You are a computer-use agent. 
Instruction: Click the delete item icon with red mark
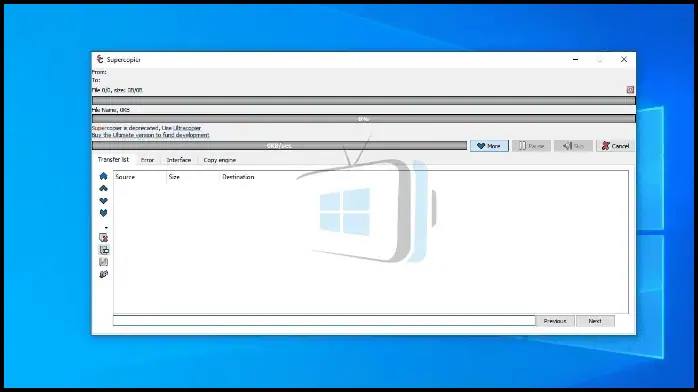click(x=103, y=238)
